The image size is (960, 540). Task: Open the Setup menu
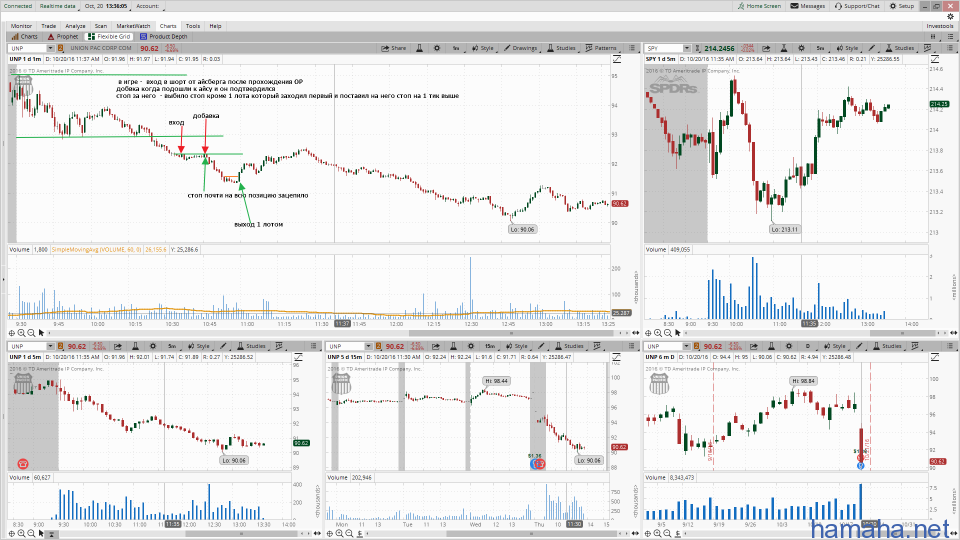click(902, 6)
